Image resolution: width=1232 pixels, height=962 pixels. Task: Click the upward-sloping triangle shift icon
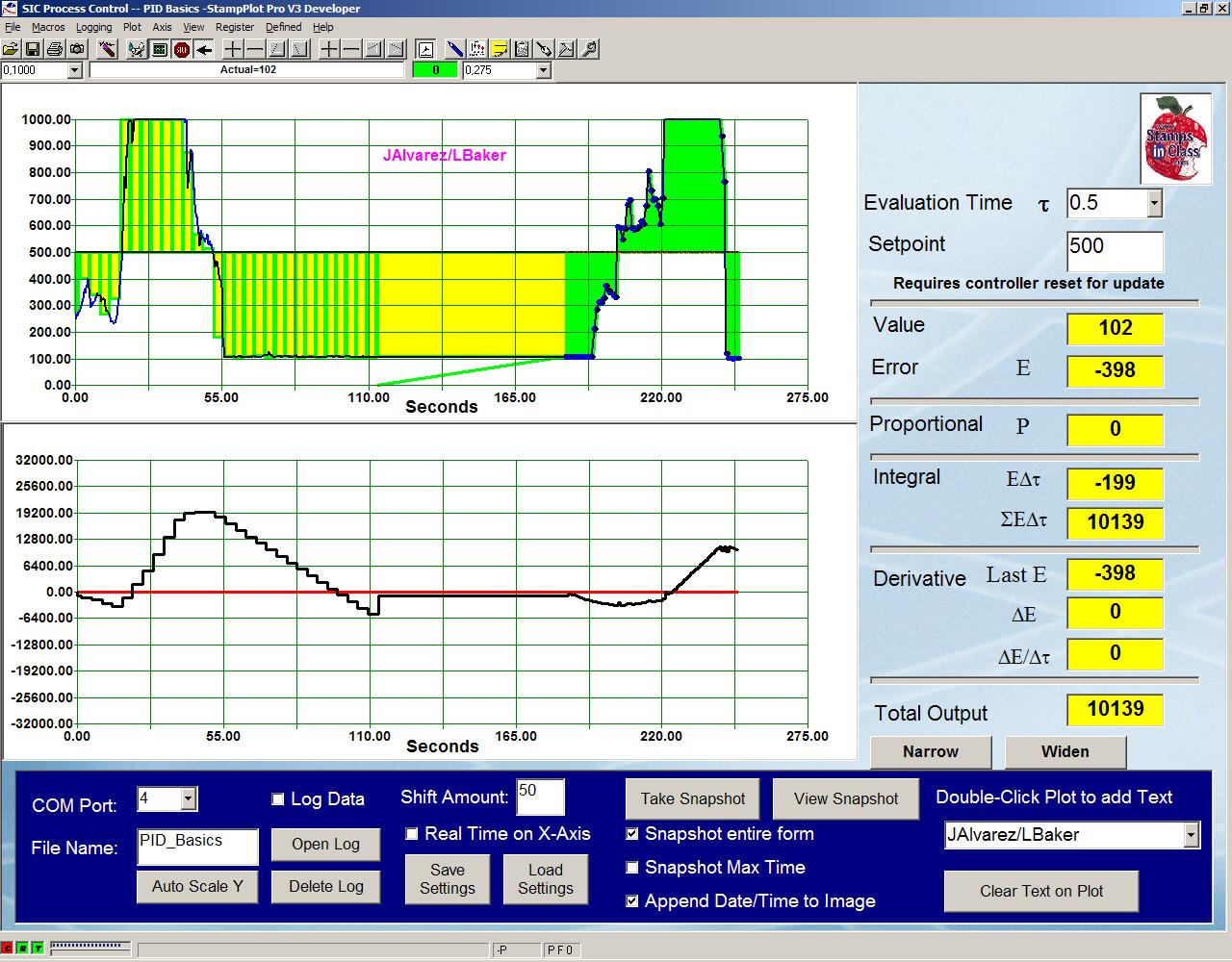[x=277, y=49]
